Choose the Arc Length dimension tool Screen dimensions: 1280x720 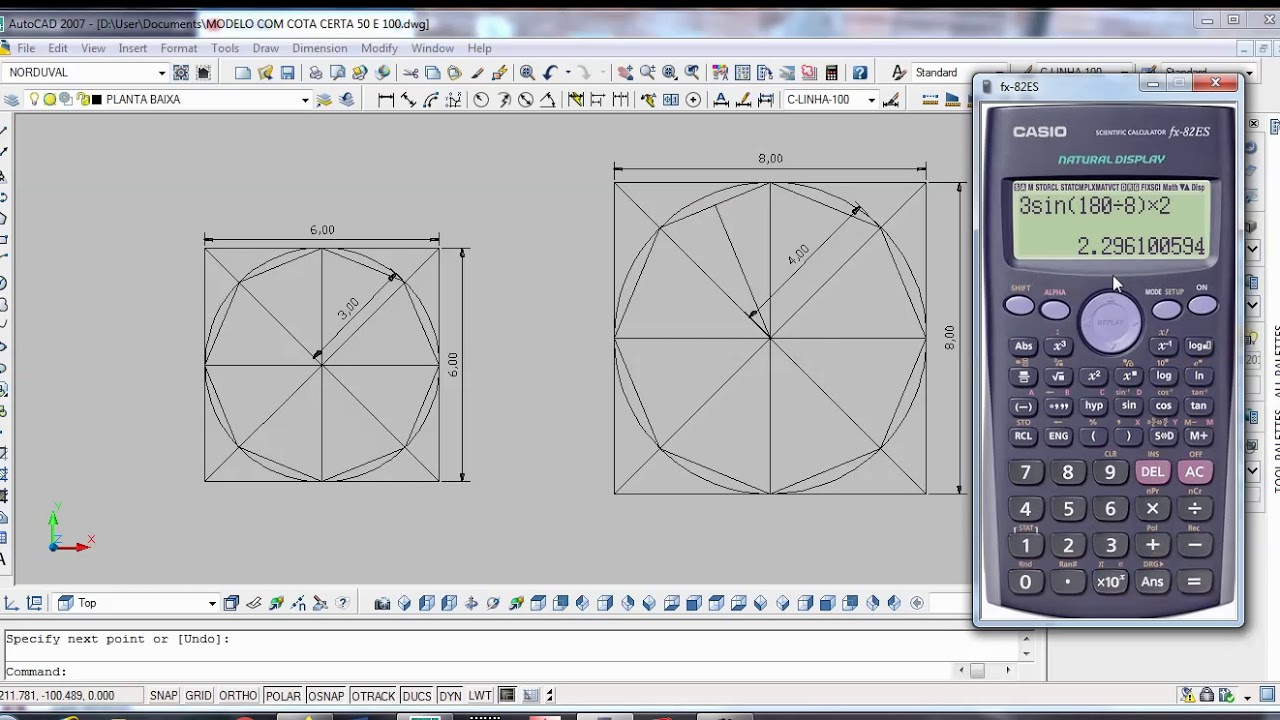pos(431,100)
